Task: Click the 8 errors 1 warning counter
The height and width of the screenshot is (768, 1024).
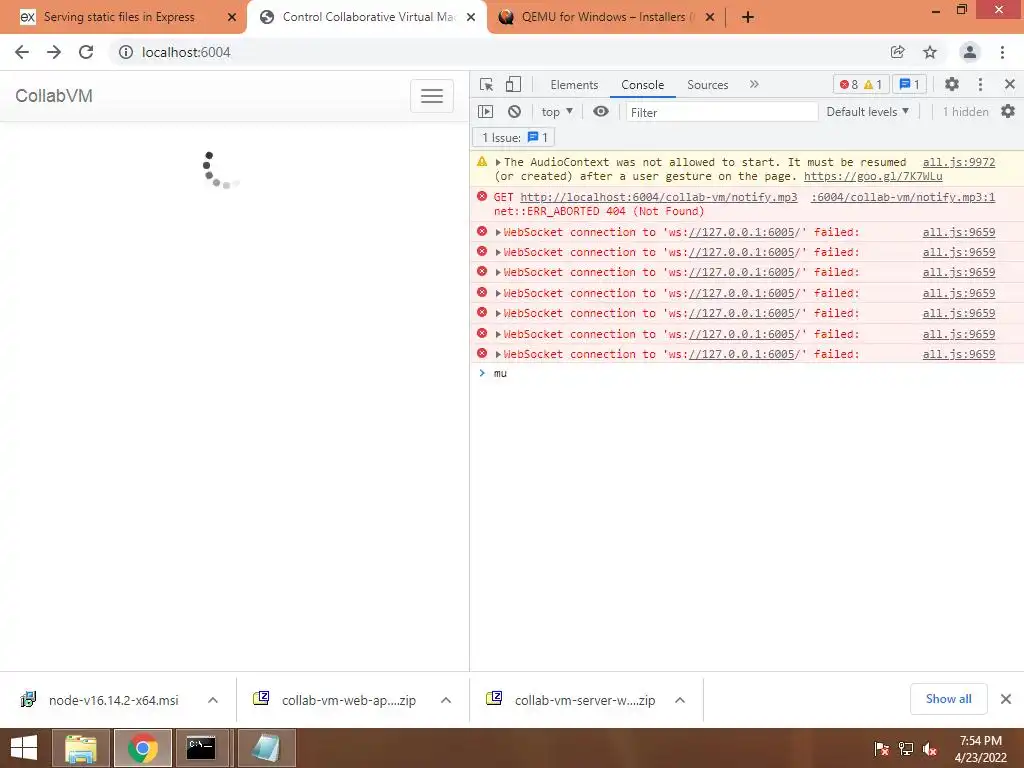Action: 861,84
